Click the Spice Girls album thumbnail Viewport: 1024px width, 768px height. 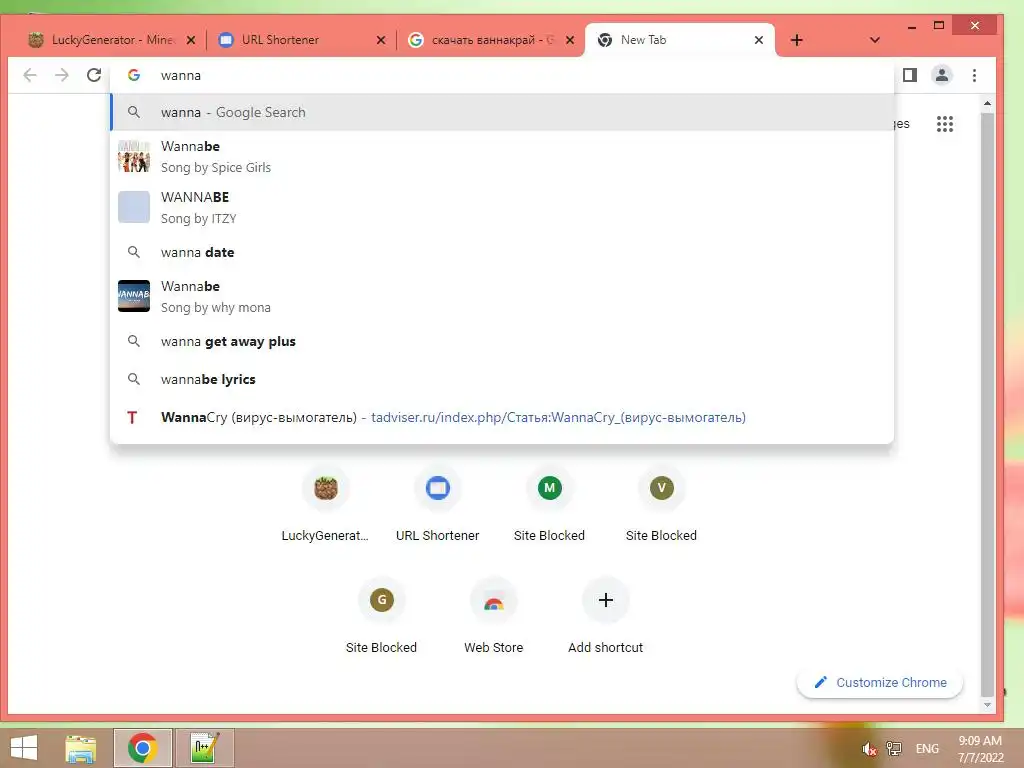[x=134, y=157]
